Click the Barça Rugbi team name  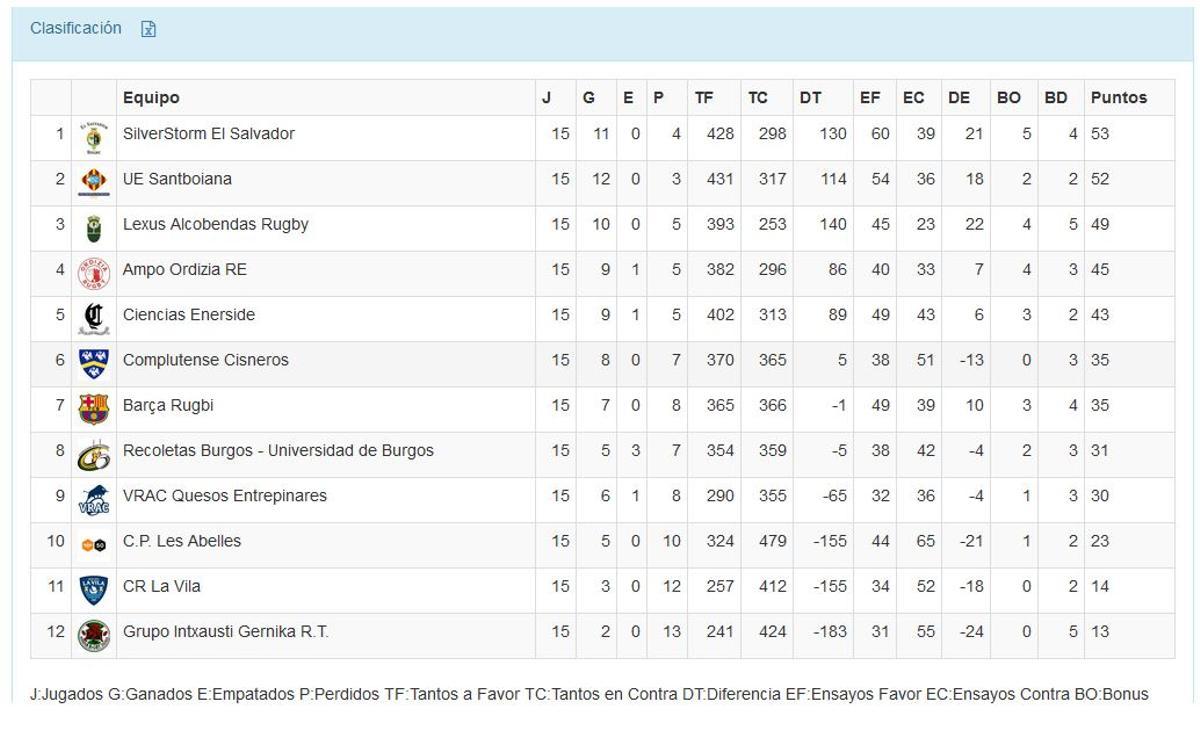pos(168,405)
